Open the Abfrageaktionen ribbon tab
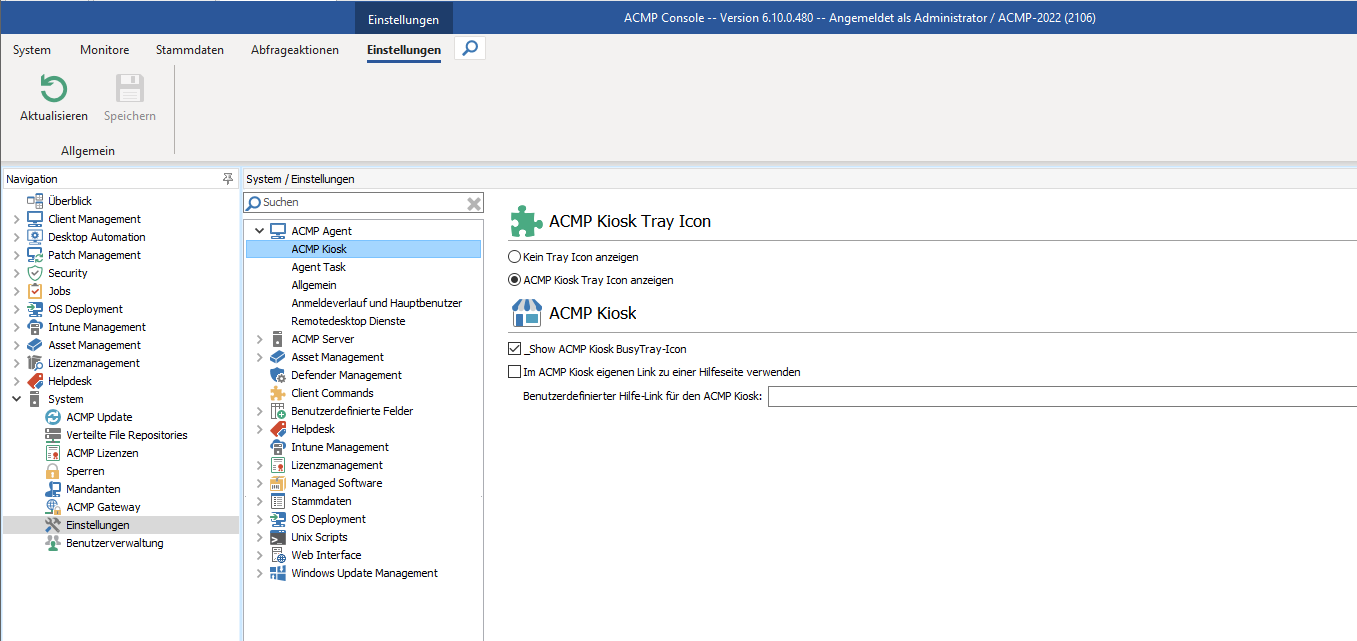The width and height of the screenshot is (1357, 641). click(295, 50)
